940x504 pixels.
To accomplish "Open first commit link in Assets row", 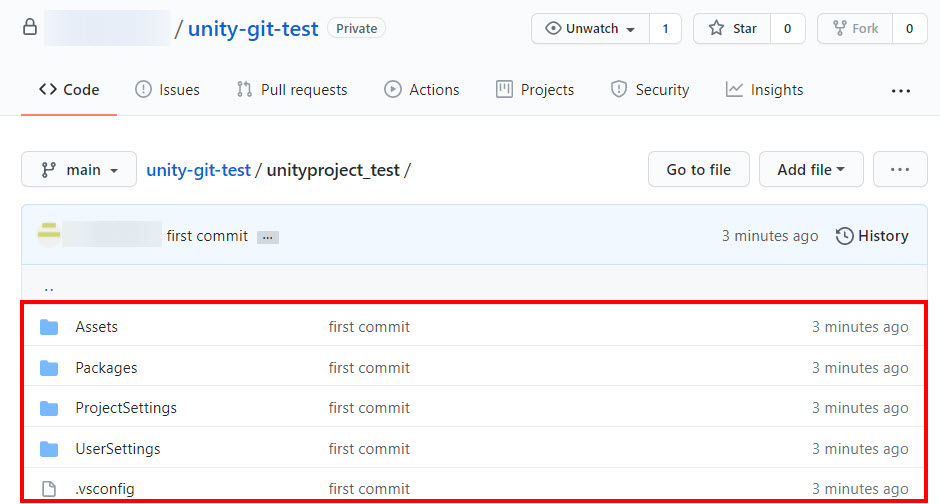I will click(x=369, y=327).
